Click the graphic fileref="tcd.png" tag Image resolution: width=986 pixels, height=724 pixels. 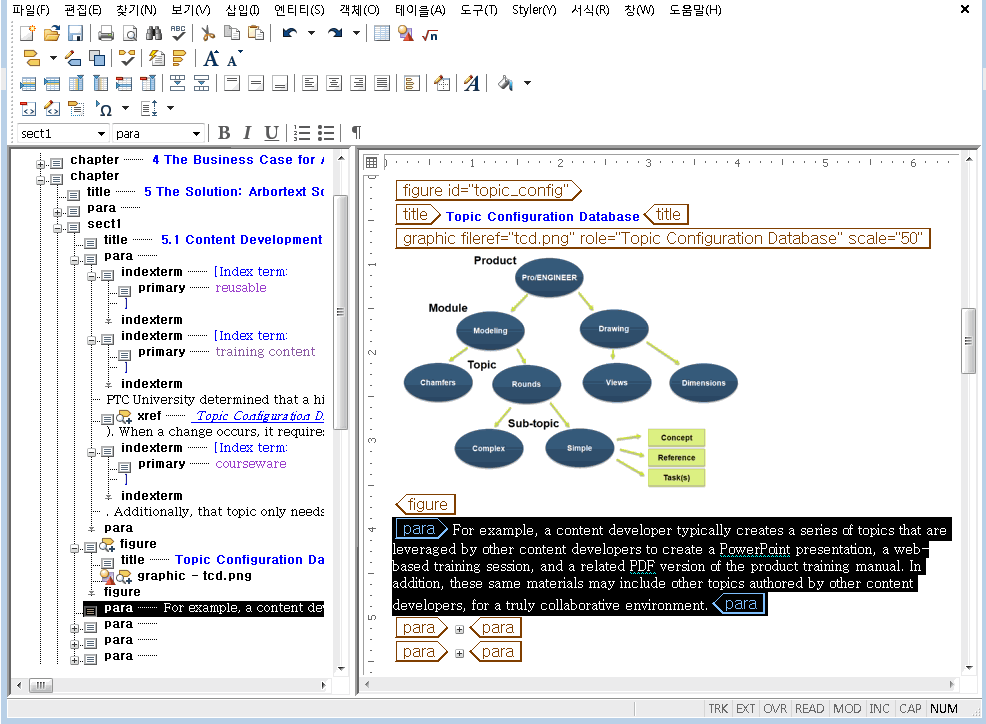pos(662,238)
